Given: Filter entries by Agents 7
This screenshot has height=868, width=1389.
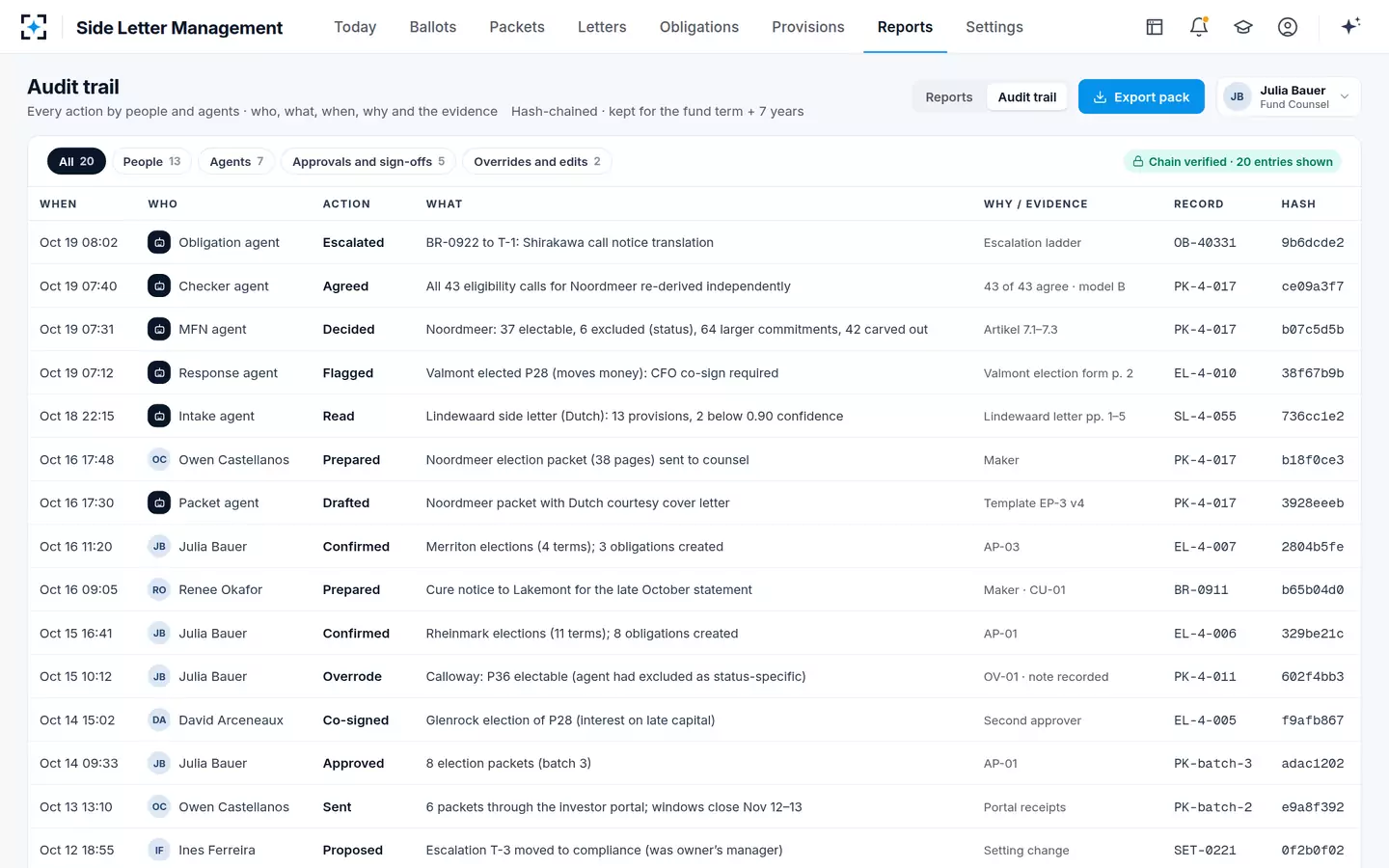Looking at the screenshot, I should (236, 161).
